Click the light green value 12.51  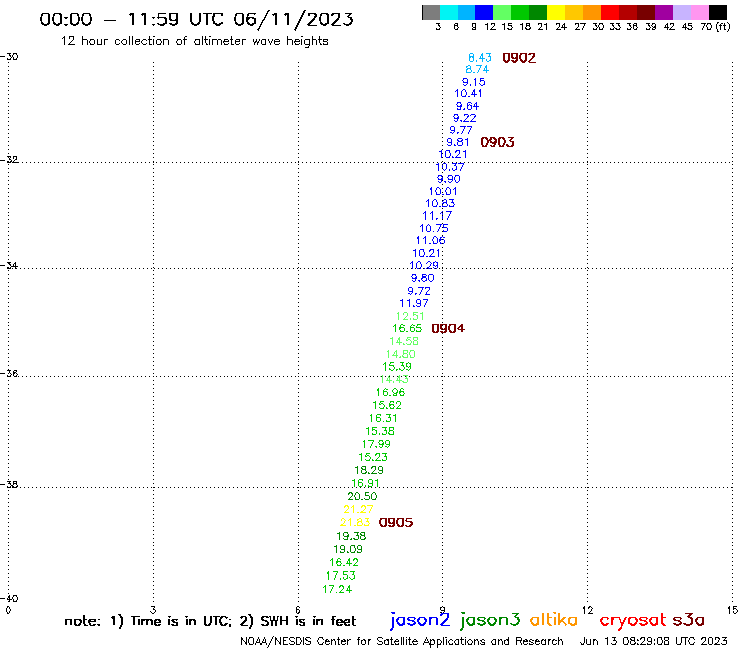(x=410, y=316)
